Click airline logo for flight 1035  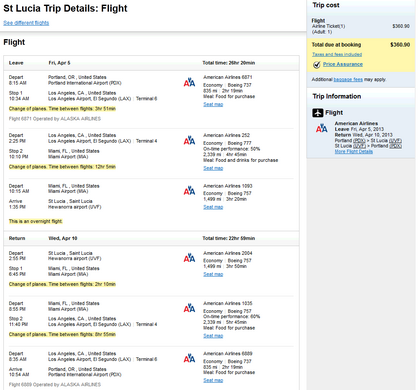[189, 308]
